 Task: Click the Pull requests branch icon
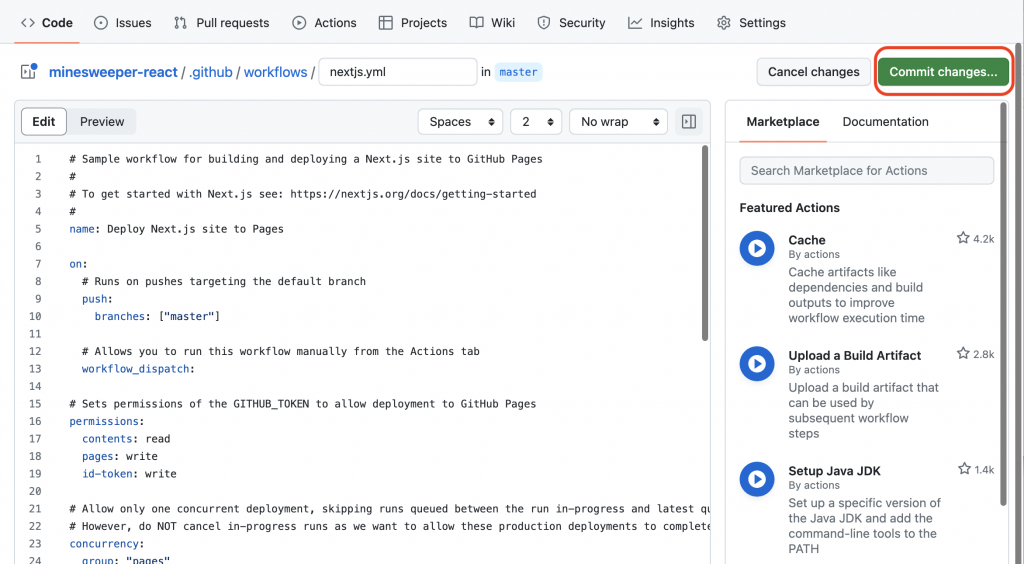tap(180, 23)
